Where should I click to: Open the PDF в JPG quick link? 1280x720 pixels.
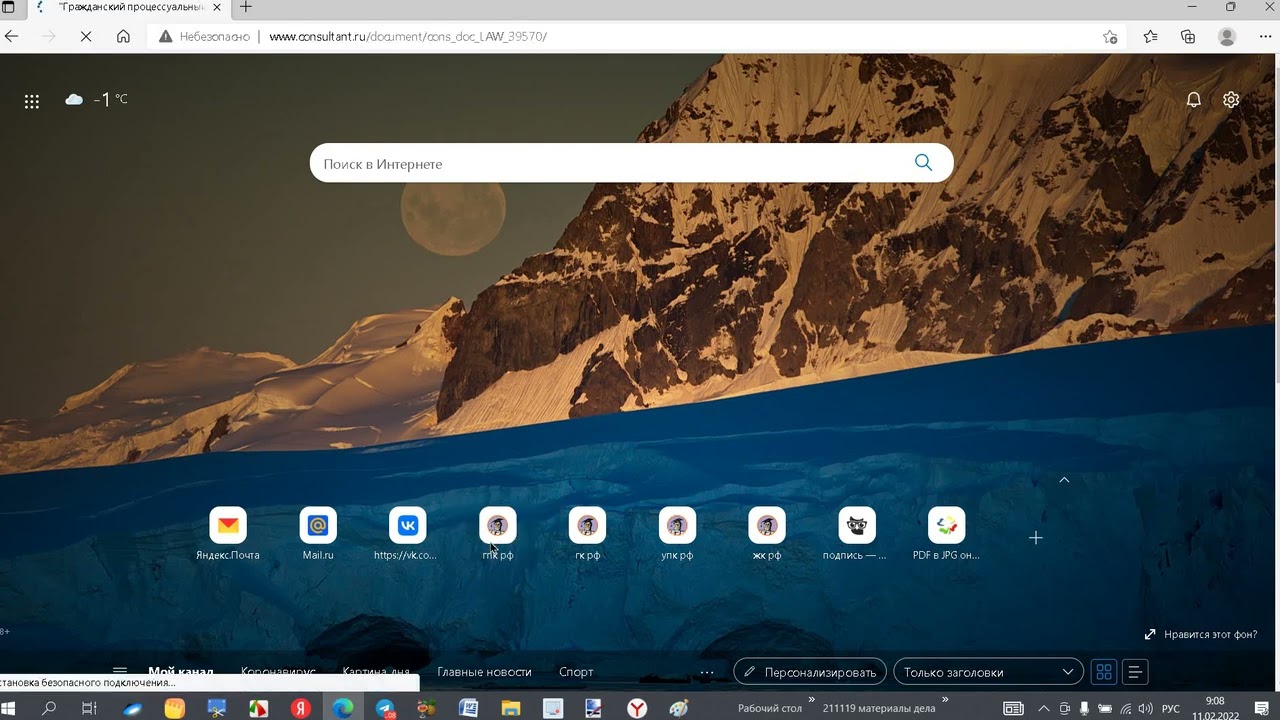946,534
